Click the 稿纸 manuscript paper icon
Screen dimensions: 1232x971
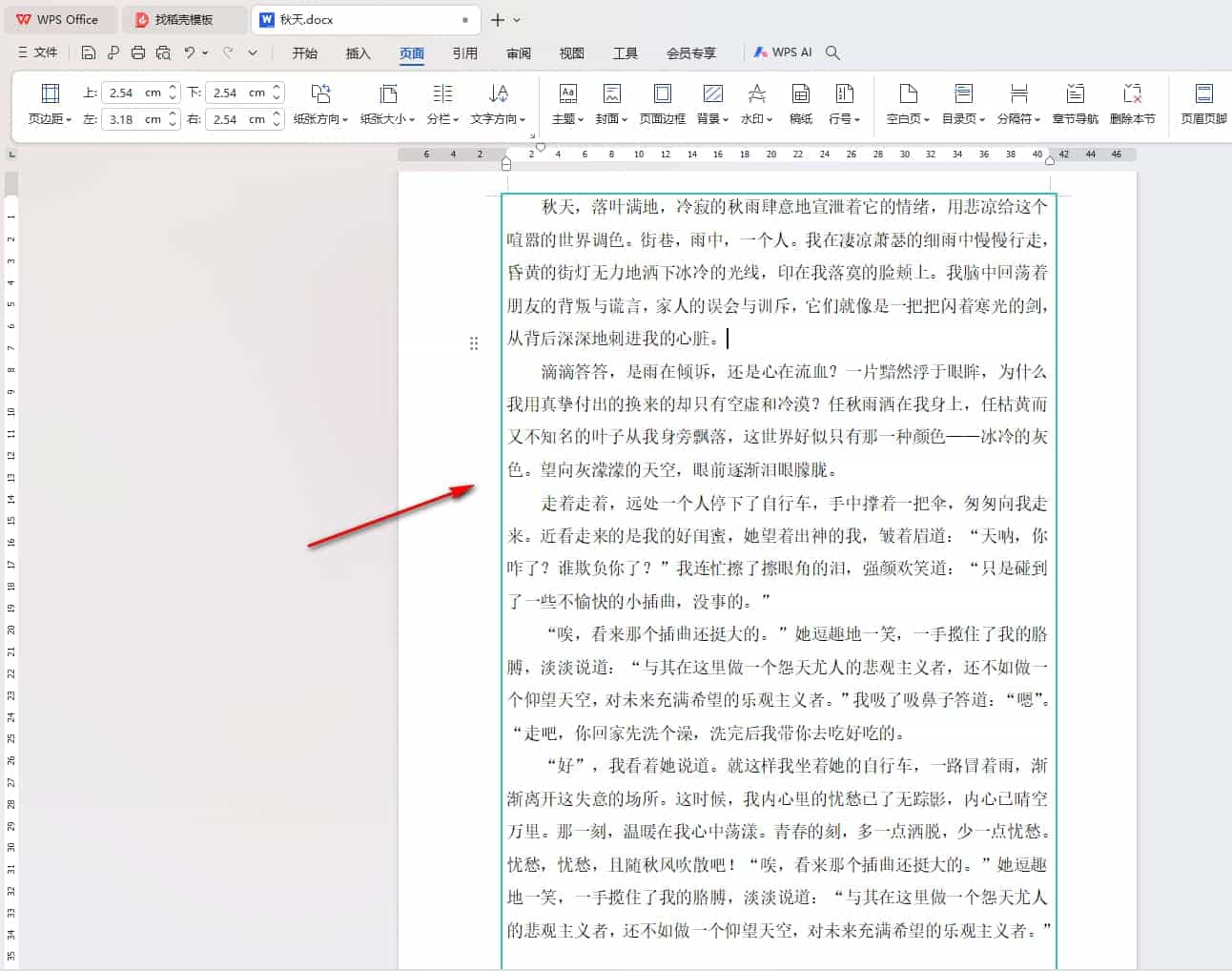801,105
